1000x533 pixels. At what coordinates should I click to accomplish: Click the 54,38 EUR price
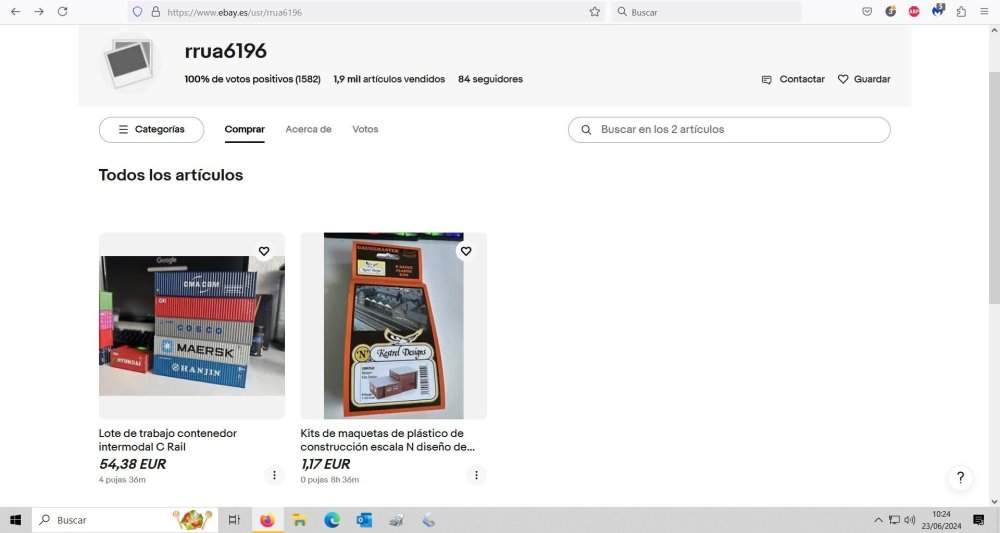132,464
